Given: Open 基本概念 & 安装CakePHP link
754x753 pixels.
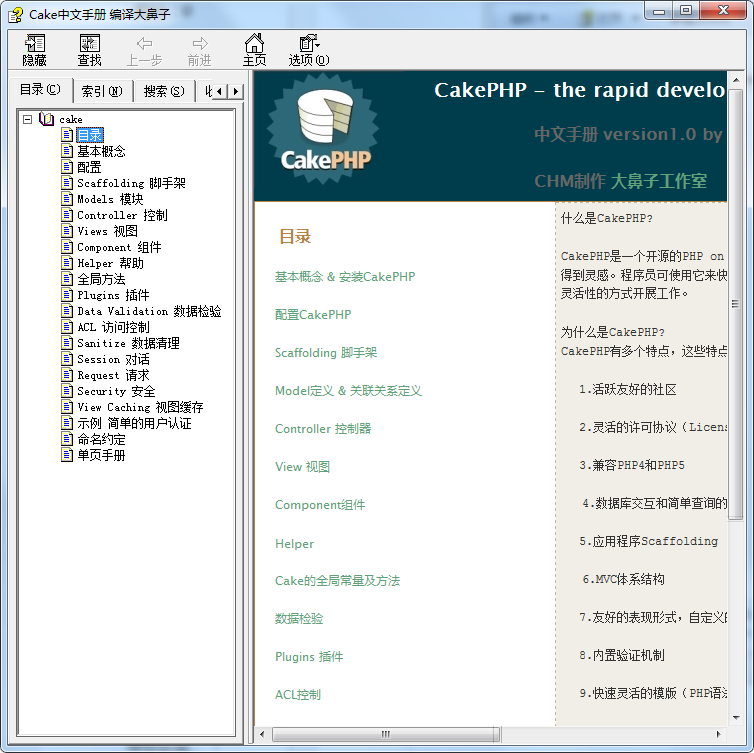Looking at the screenshot, I should (344, 277).
